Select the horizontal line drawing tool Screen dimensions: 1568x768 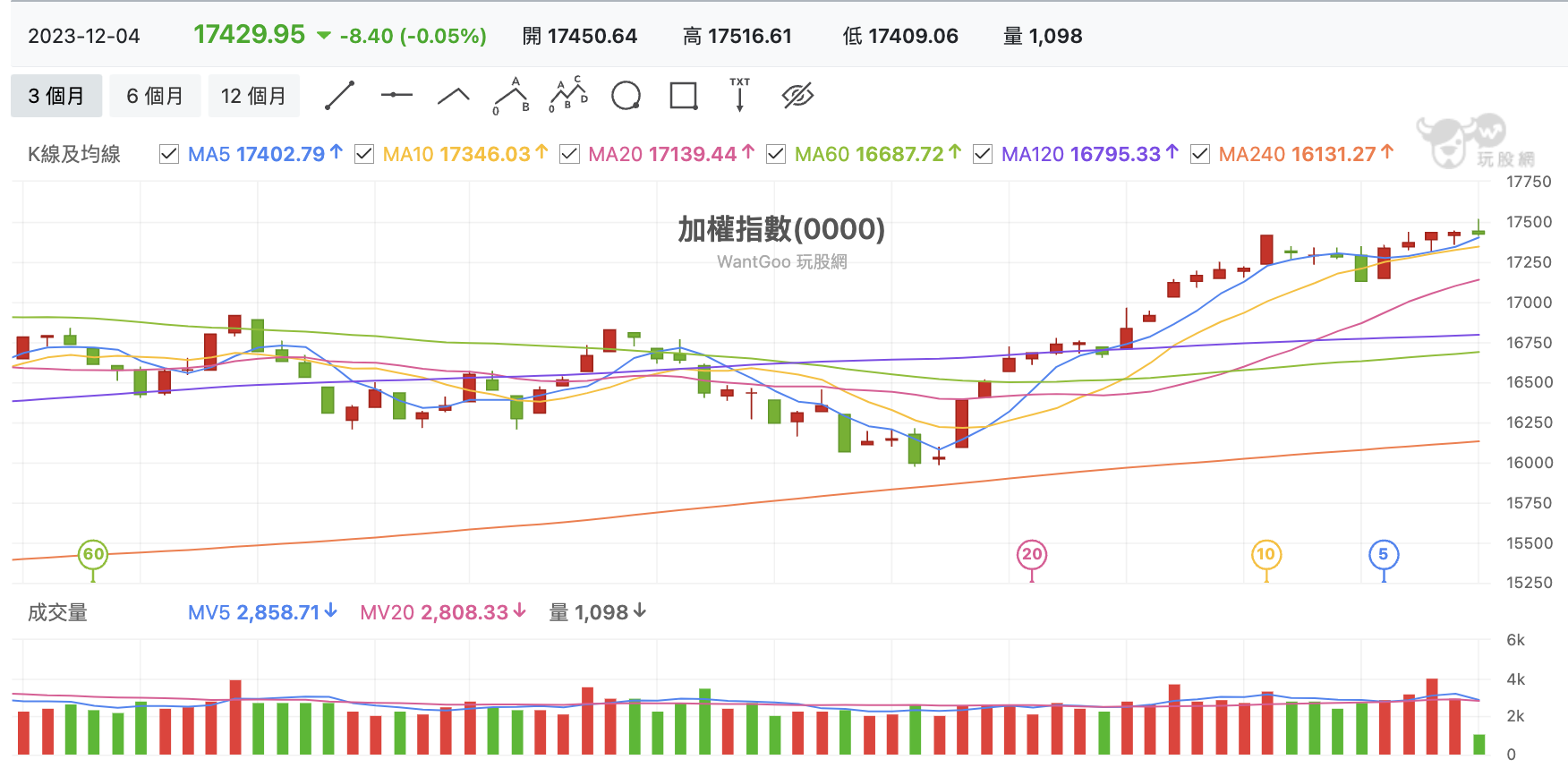(x=396, y=95)
